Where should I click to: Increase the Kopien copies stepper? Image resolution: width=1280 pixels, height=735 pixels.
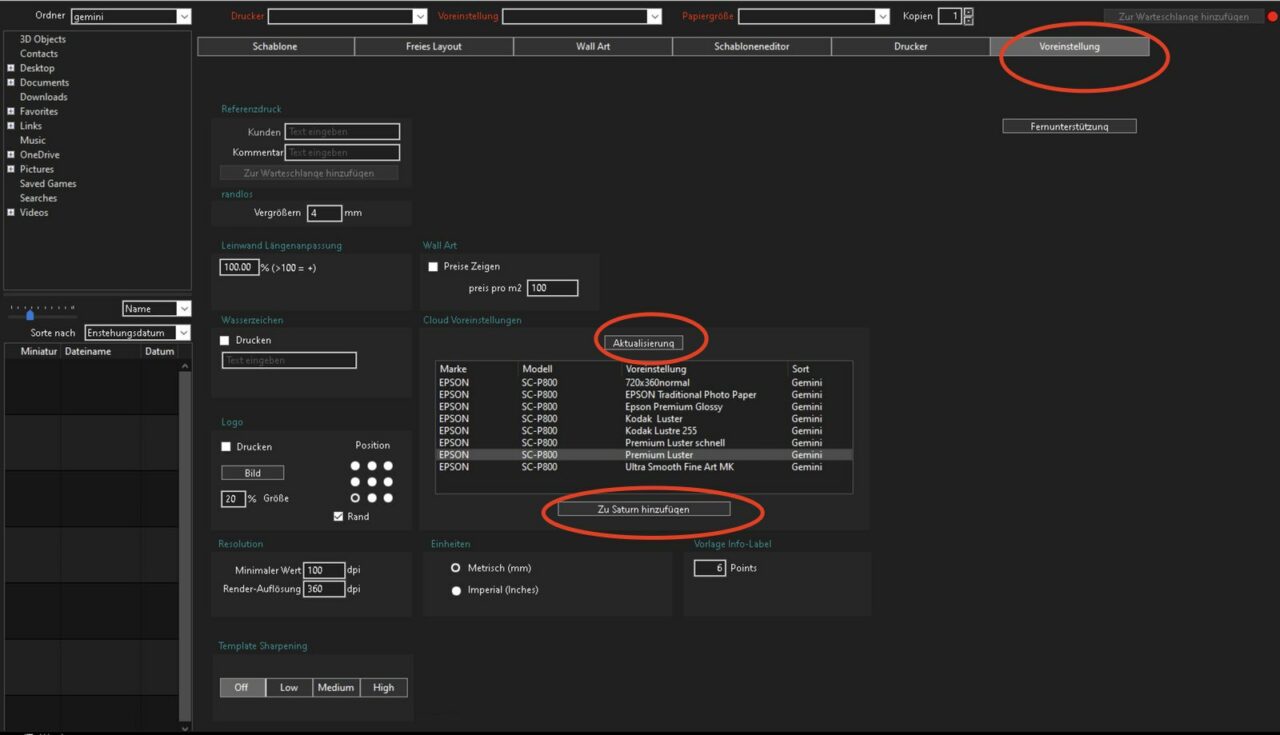tap(968, 12)
